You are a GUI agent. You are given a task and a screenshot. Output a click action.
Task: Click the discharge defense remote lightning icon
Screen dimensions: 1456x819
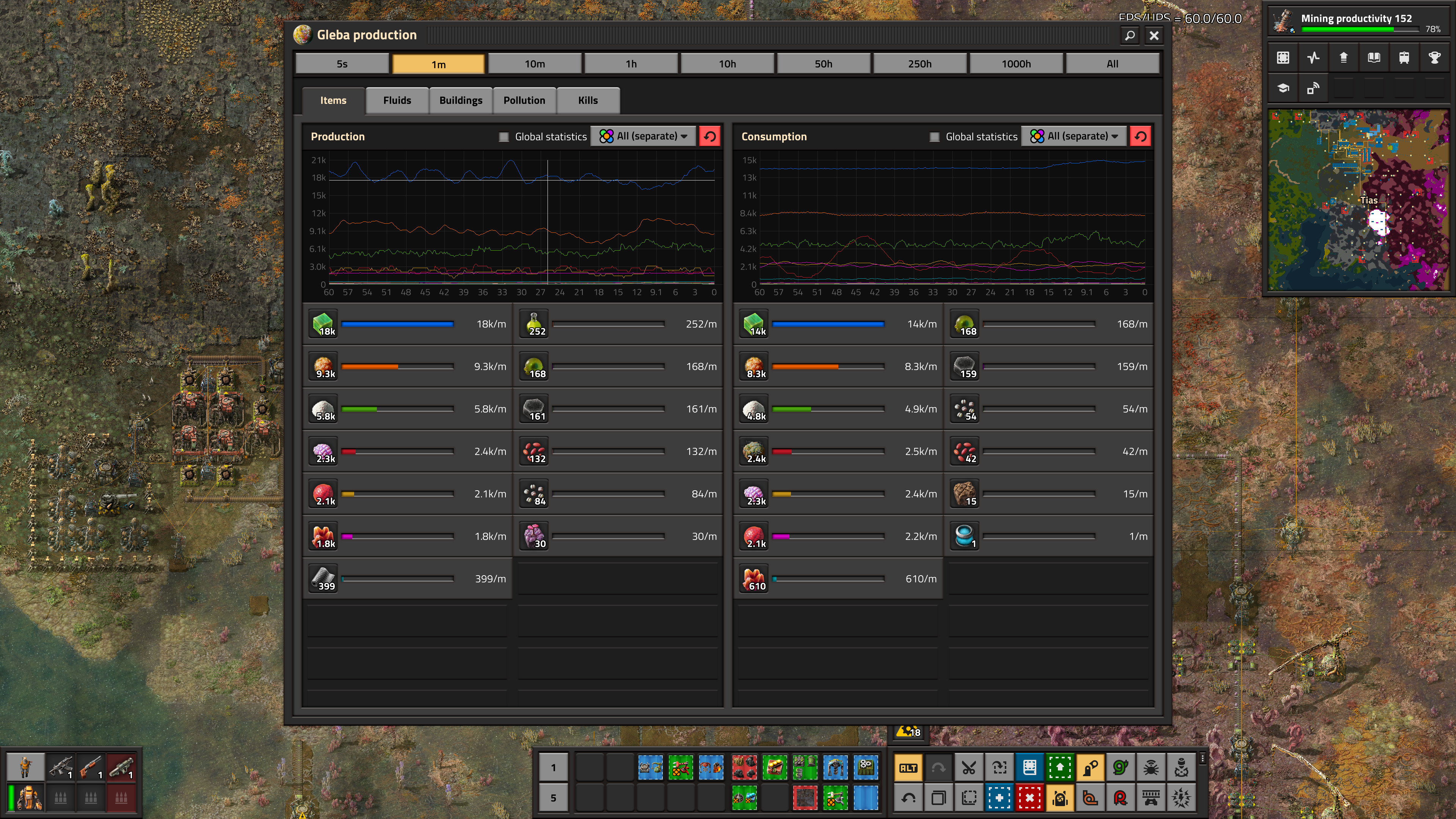(1181, 798)
